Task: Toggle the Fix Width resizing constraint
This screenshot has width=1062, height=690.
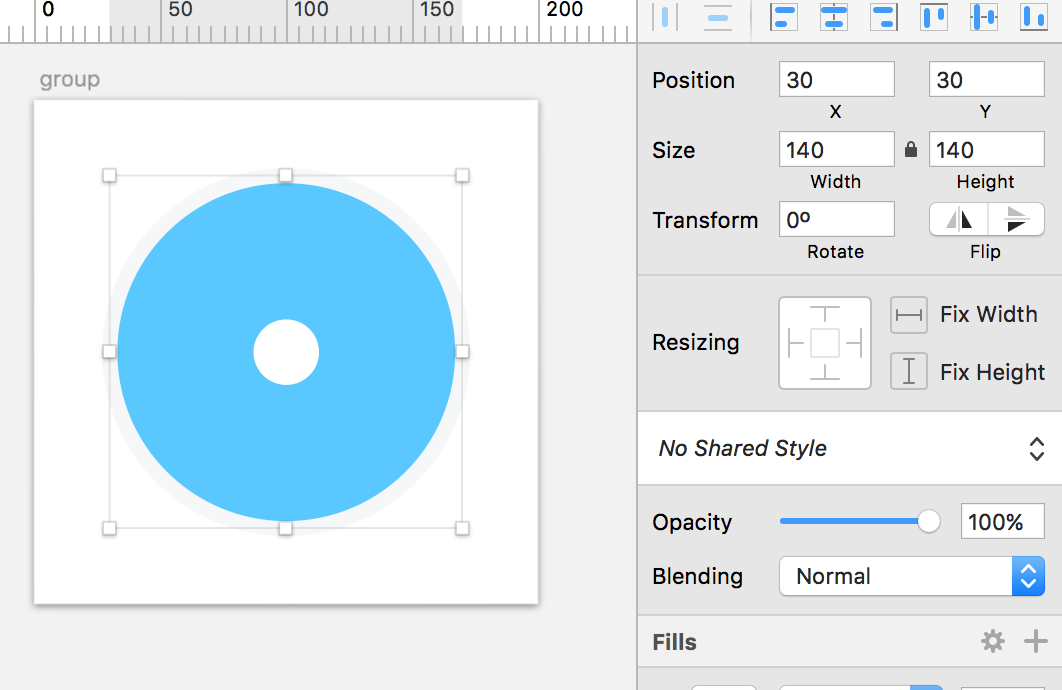Action: pos(909,315)
